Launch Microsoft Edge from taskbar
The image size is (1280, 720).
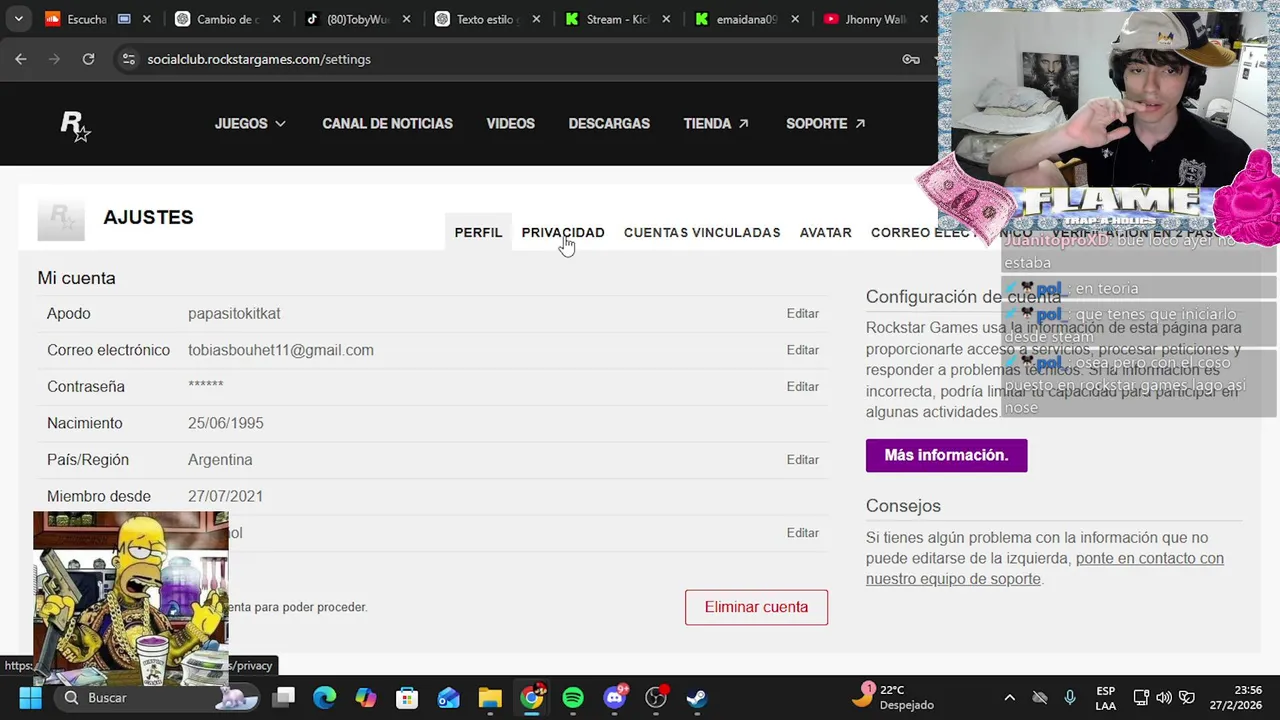(324, 698)
